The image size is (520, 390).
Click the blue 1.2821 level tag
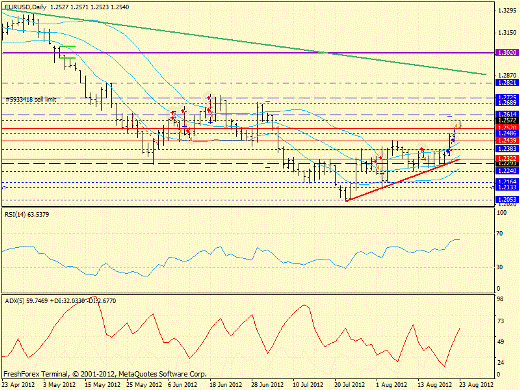tap(506, 83)
